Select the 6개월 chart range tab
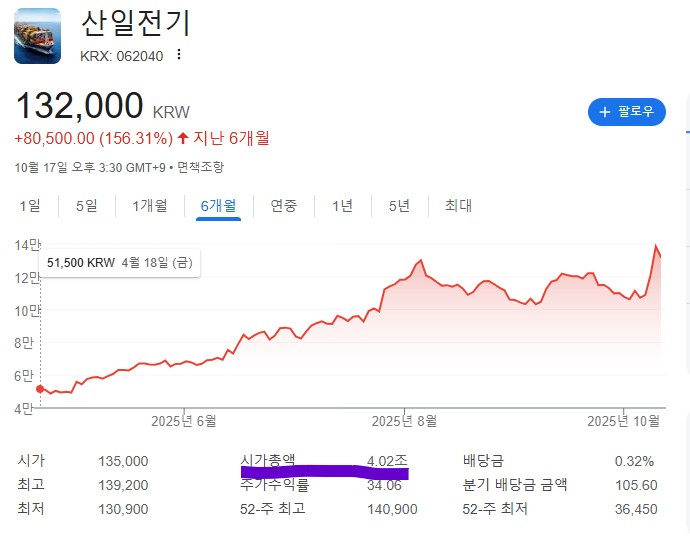 point(218,206)
